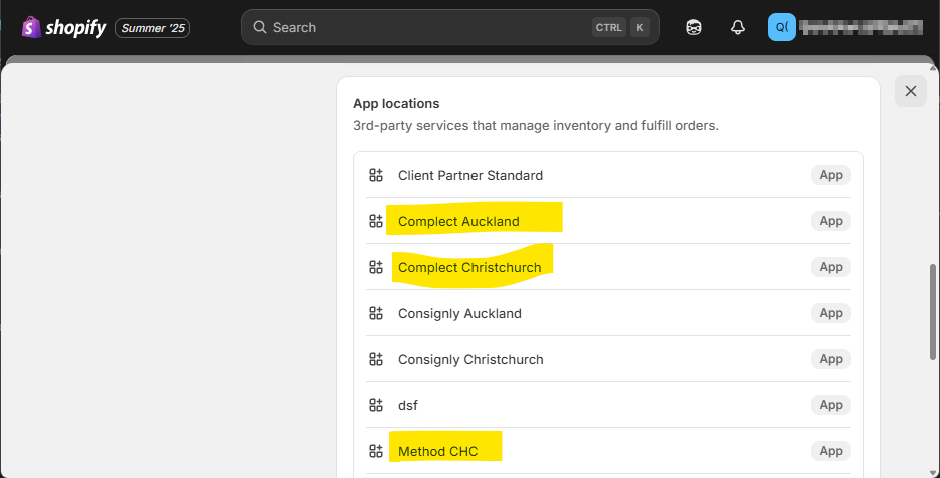940x478 pixels.
Task: Open the Sidekick assistant icon
Action: (x=694, y=28)
